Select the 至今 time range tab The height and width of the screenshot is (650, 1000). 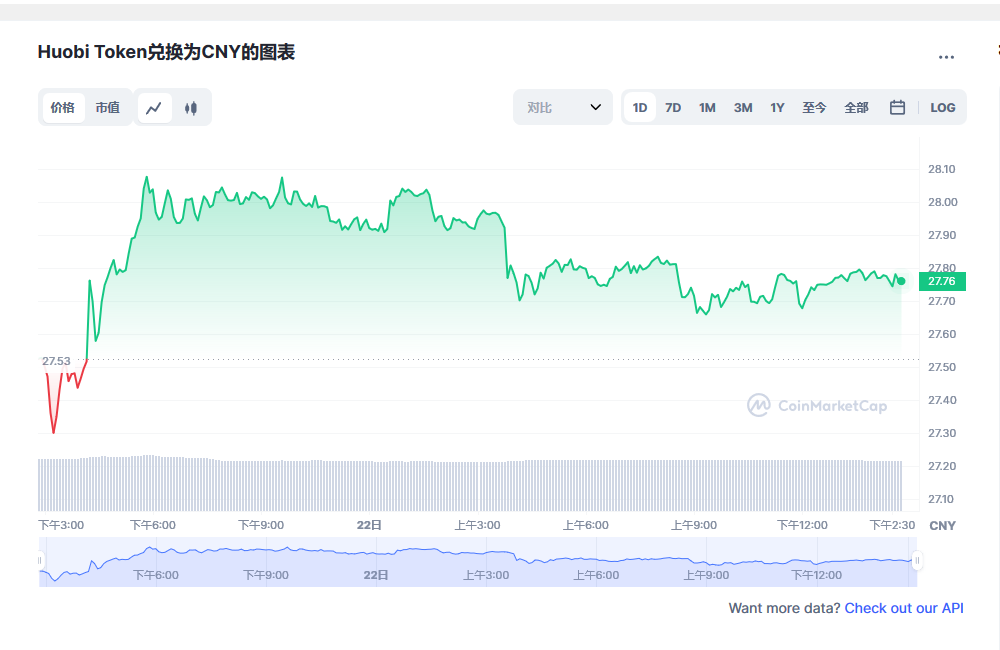pos(814,107)
